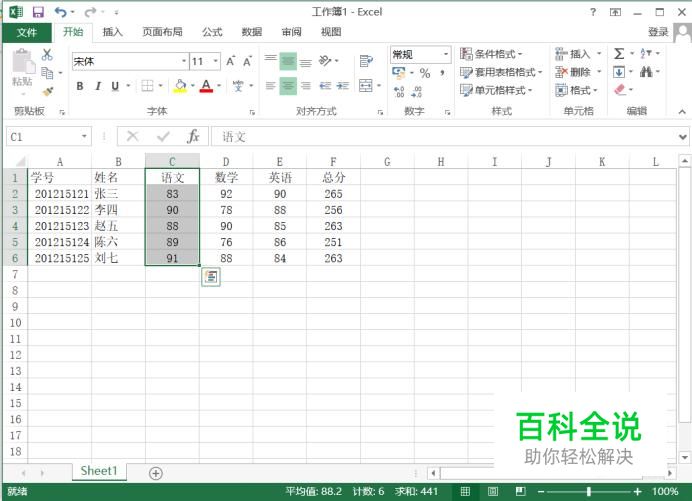Click the Insert Function fx icon

click(x=193, y=136)
